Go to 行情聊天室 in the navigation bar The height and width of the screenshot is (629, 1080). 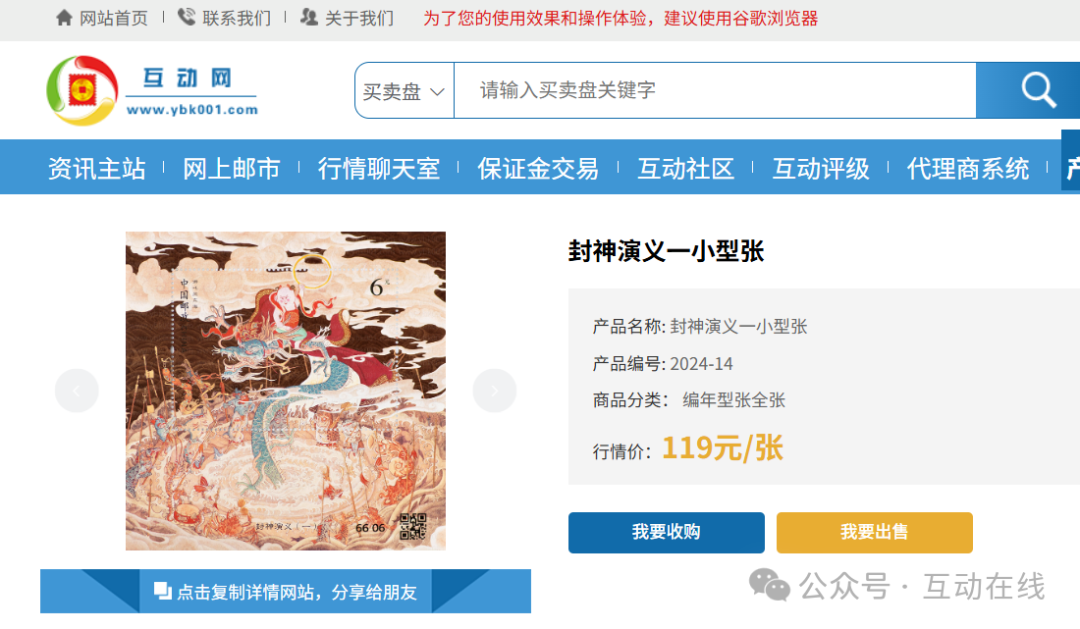pos(379,168)
